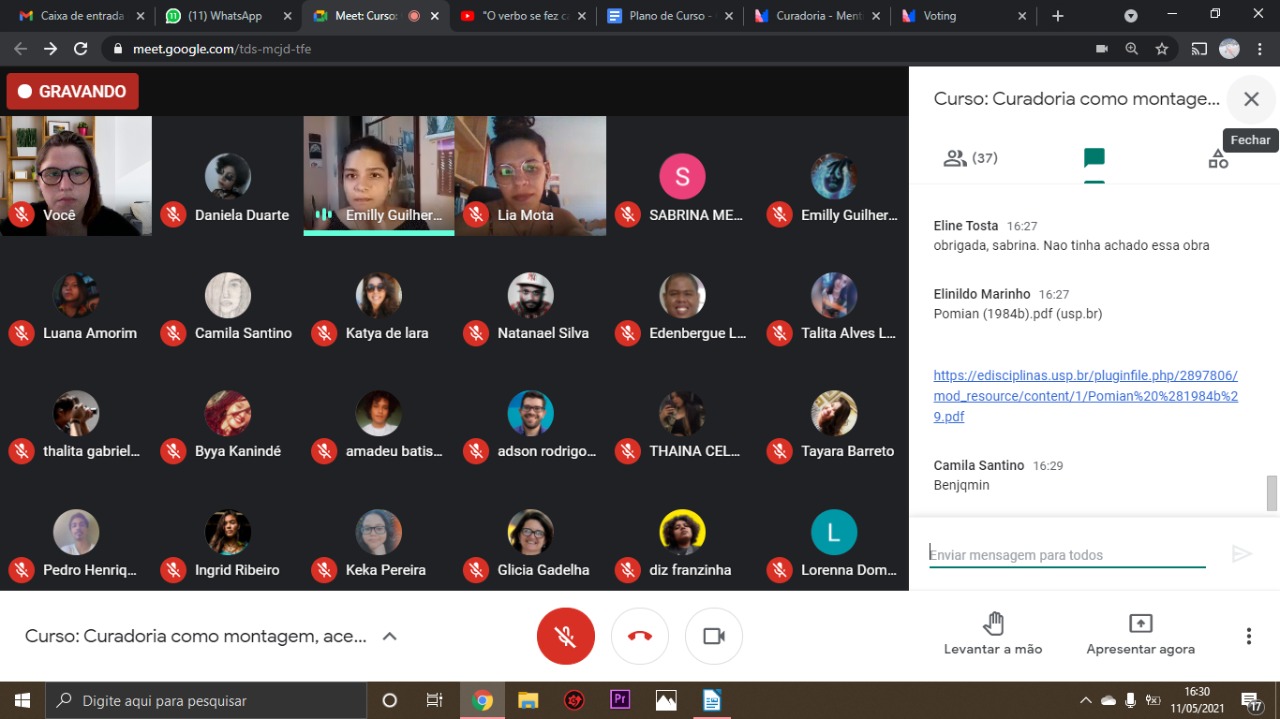Click the message input field

point(1066,555)
